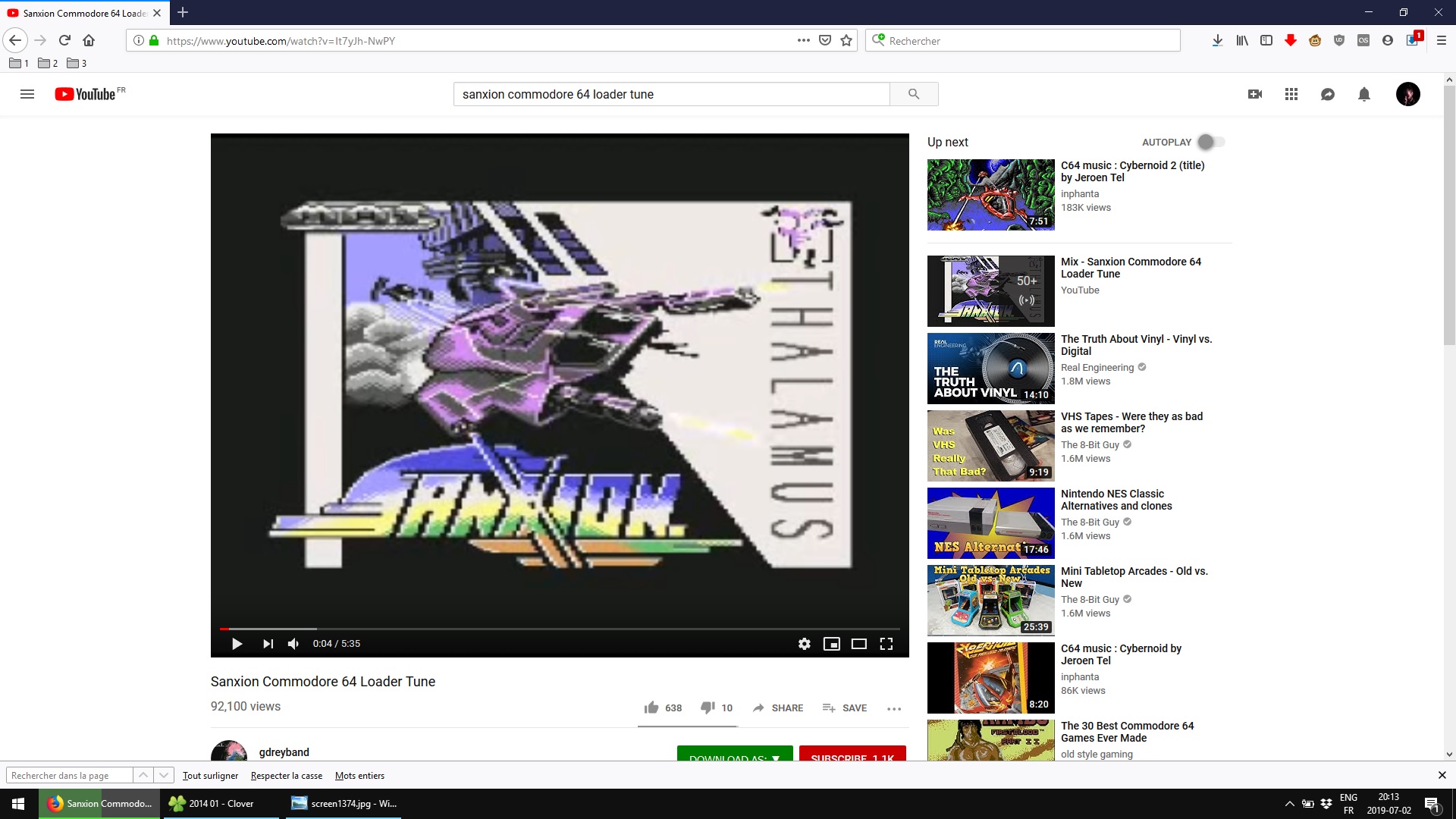Open YouTube notifications bell
The height and width of the screenshot is (819, 1456).
tap(1363, 94)
